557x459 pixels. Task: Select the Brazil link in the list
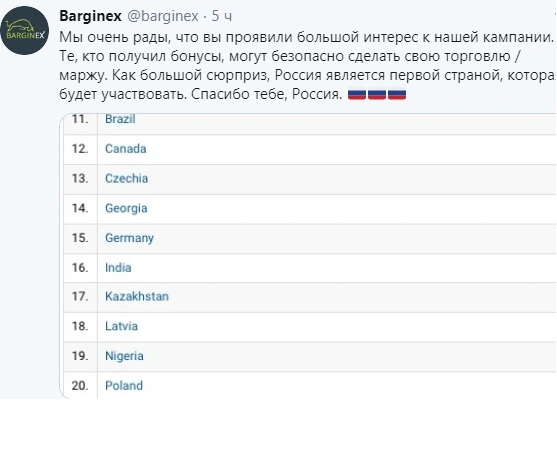pos(120,119)
